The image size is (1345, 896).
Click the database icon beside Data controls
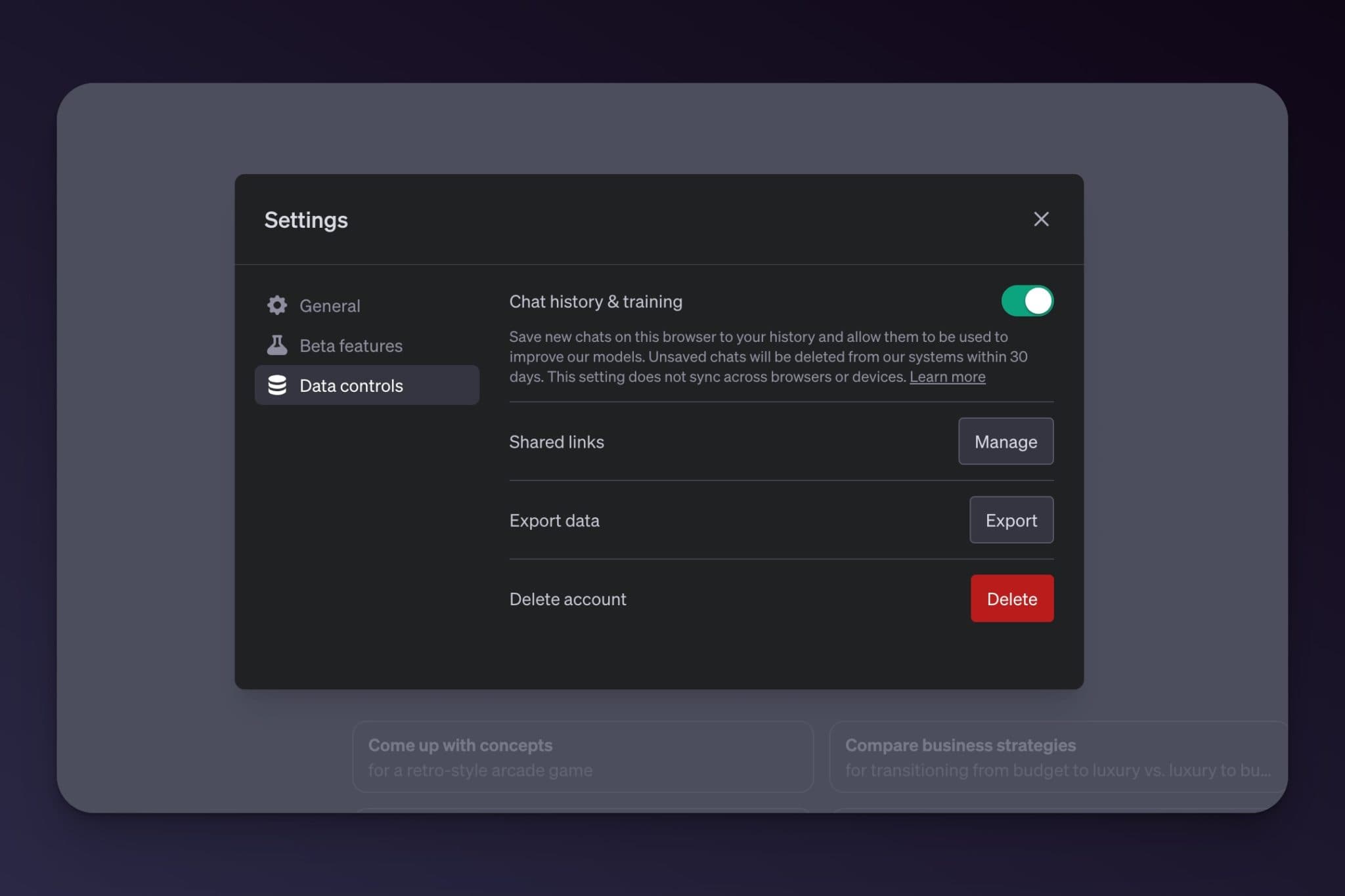point(277,385)
